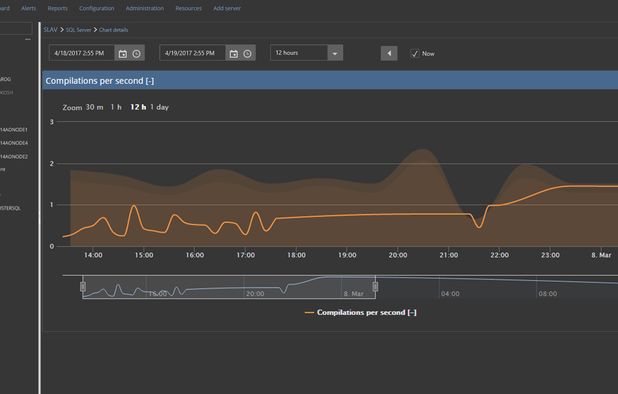Click the left handle of navigator range
618x394 pixels.
83,286
